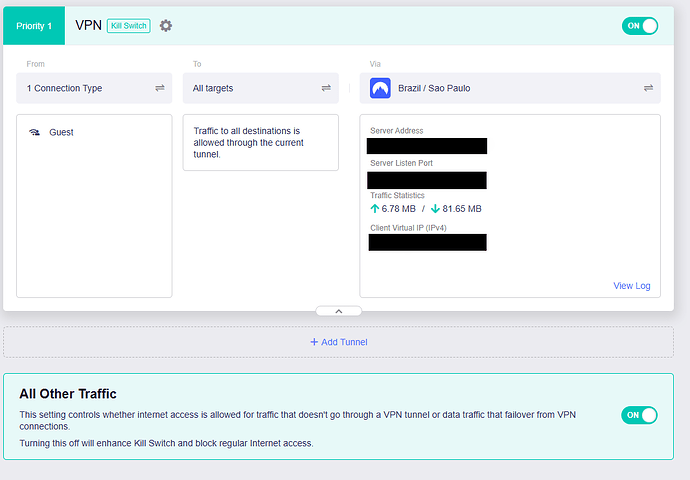690x480 pixels.
Task: Disable the All Other Traffic switch
Action: coord(640,415)
